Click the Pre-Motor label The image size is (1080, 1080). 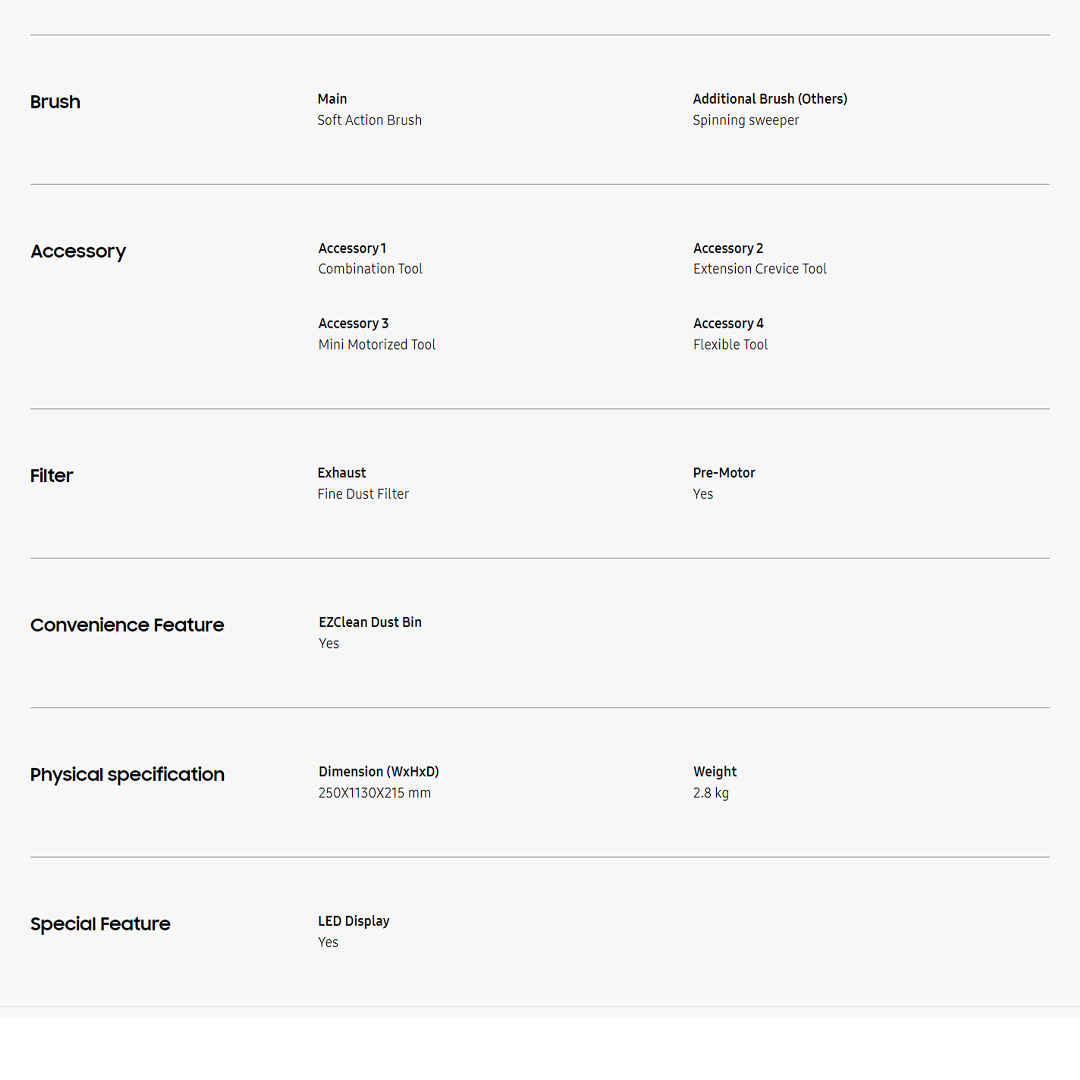pyautogui.click(x=724, y=473)
